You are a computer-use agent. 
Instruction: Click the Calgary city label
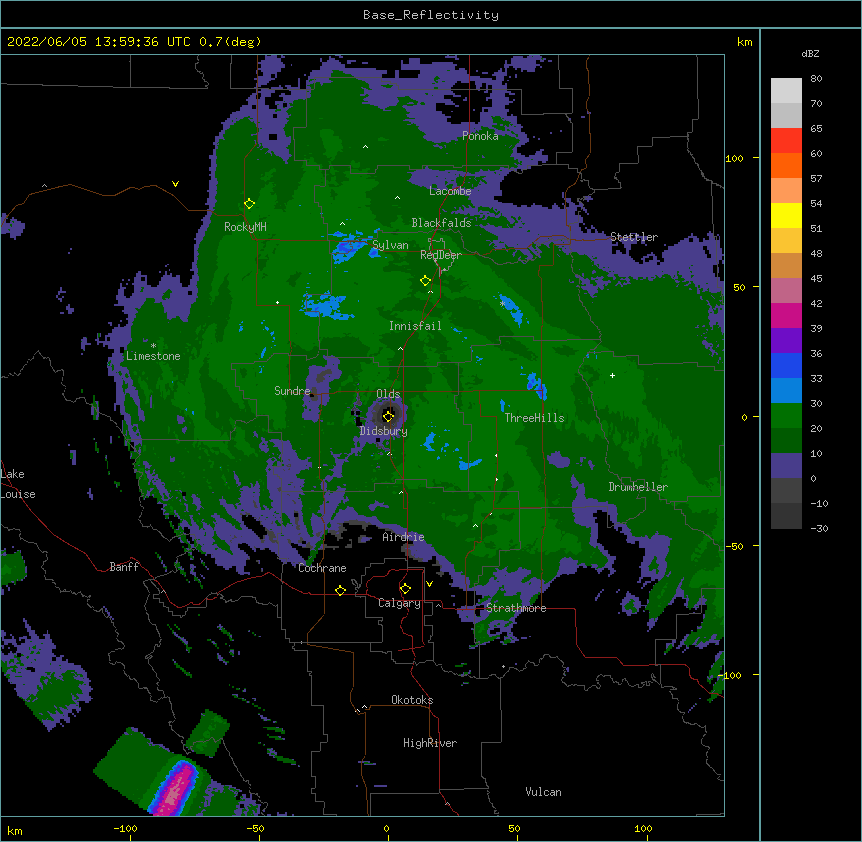[399, 603]
